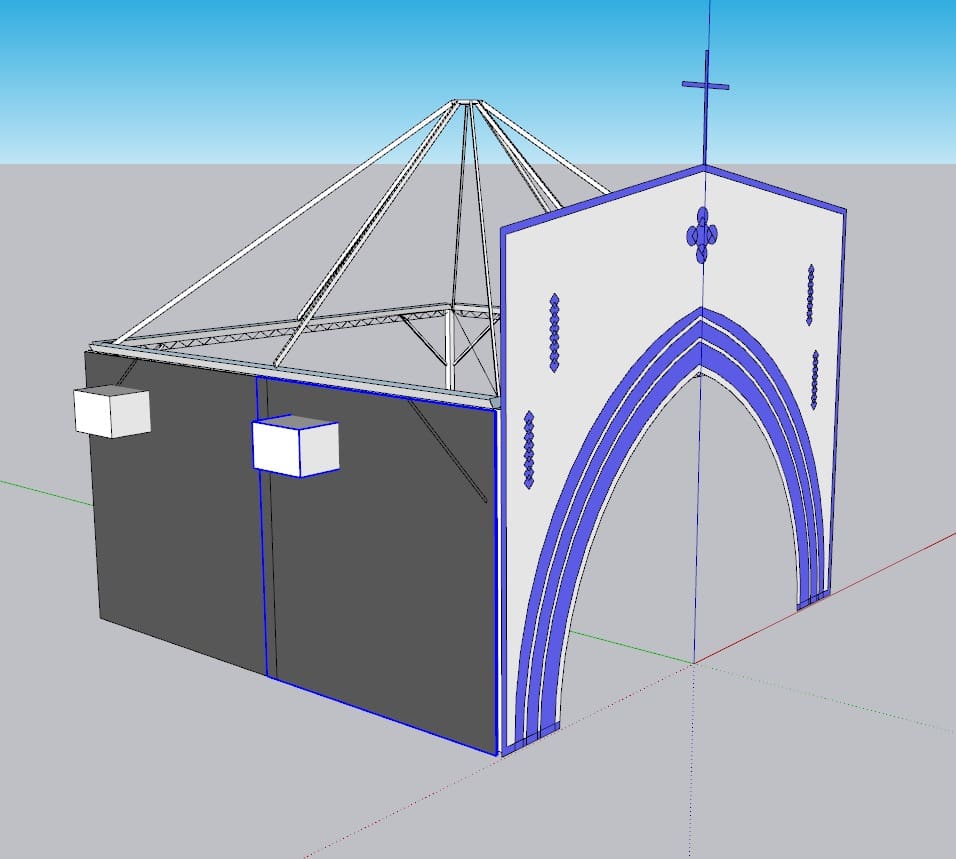Click the axes origin point on the ground
Image resolution: width=956 pixels, height=859 pixels.
click(693, 662)
